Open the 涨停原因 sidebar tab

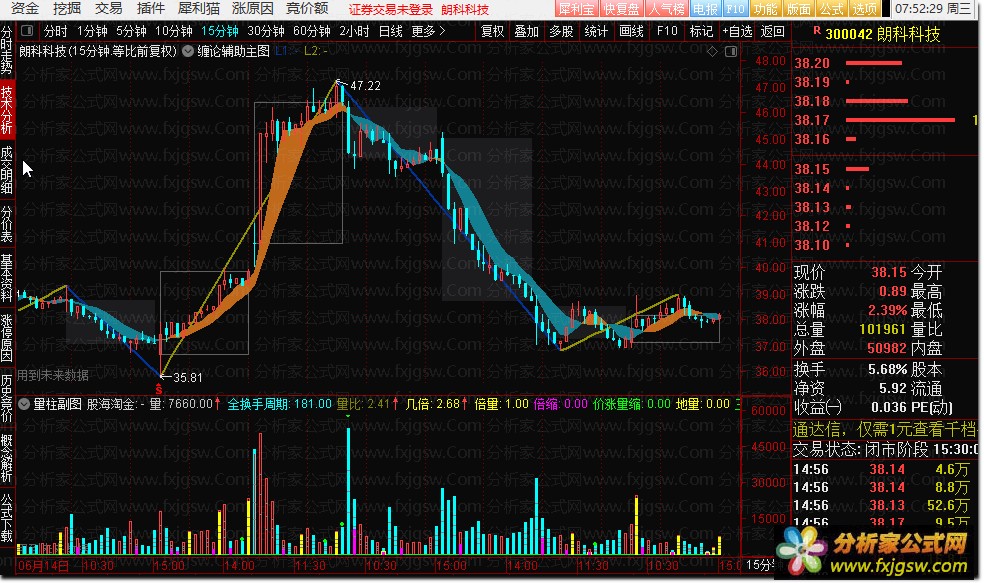pos(7,338)
